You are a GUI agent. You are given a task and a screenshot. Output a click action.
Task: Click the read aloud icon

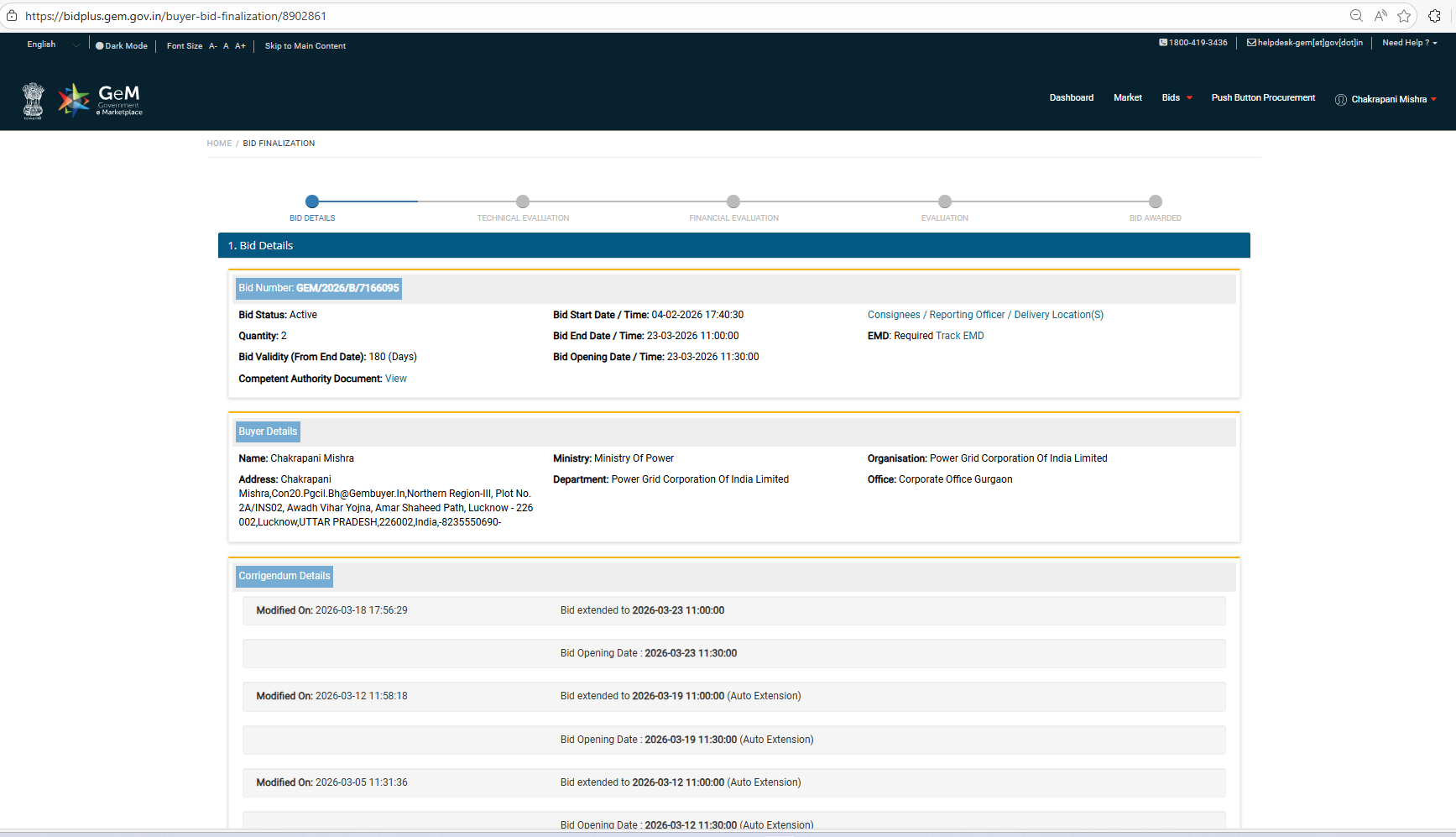(x=1380, y=16)
